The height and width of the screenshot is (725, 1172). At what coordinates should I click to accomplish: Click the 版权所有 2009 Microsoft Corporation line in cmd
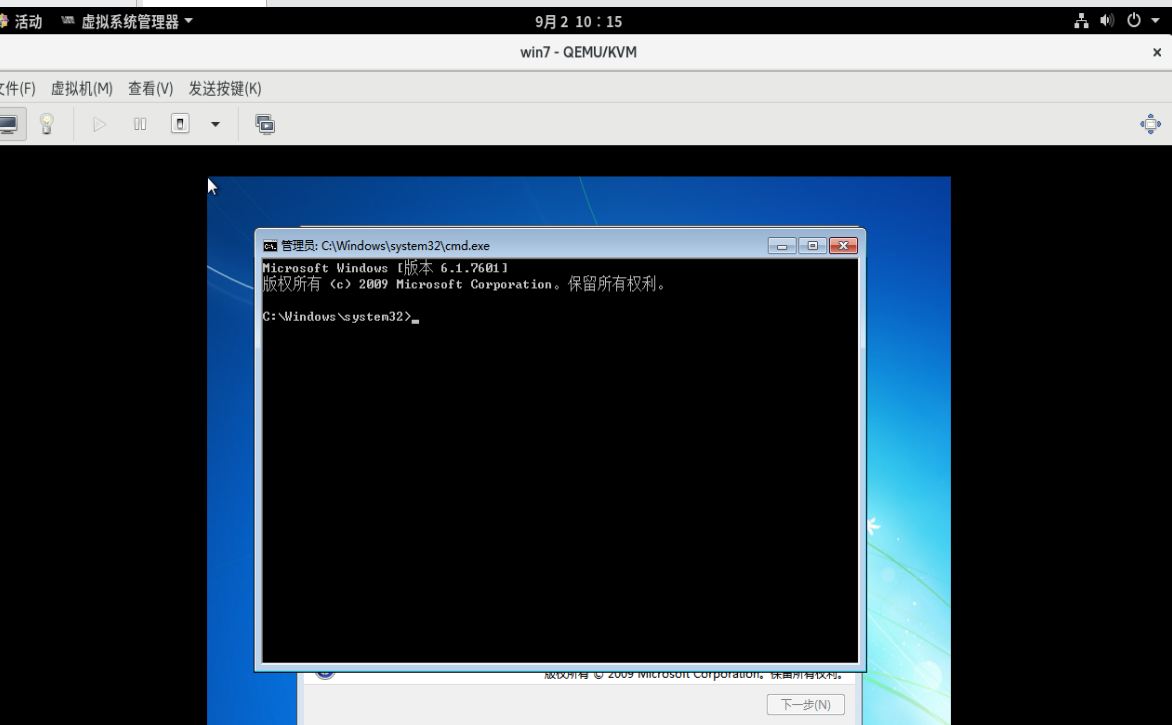(x=463, y=284)
